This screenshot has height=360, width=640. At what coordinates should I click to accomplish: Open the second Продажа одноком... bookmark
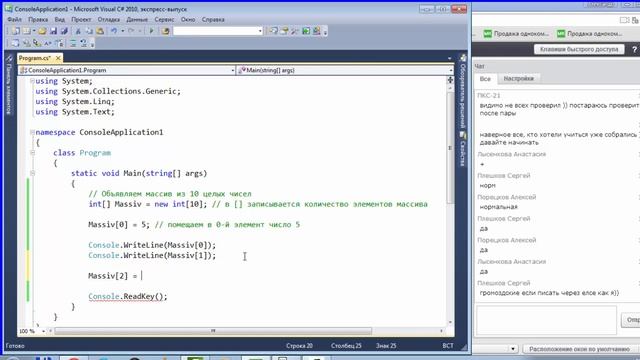click(x=589, y=34)
